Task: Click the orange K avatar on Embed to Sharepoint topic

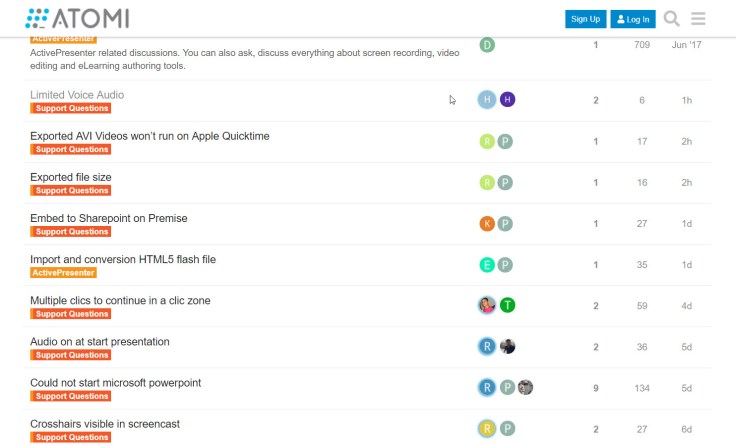Action: click(487, 224)
